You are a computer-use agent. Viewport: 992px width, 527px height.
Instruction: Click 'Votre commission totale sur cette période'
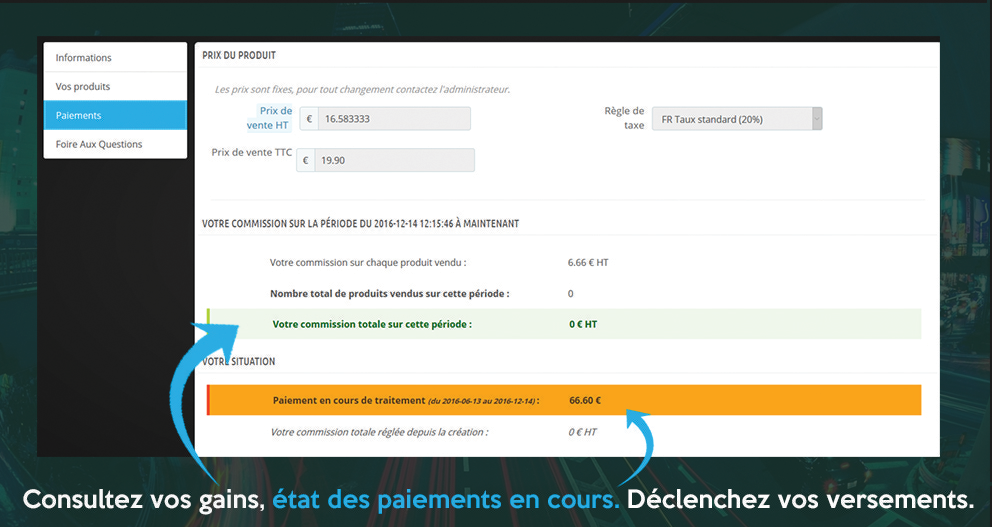point(372,325)
